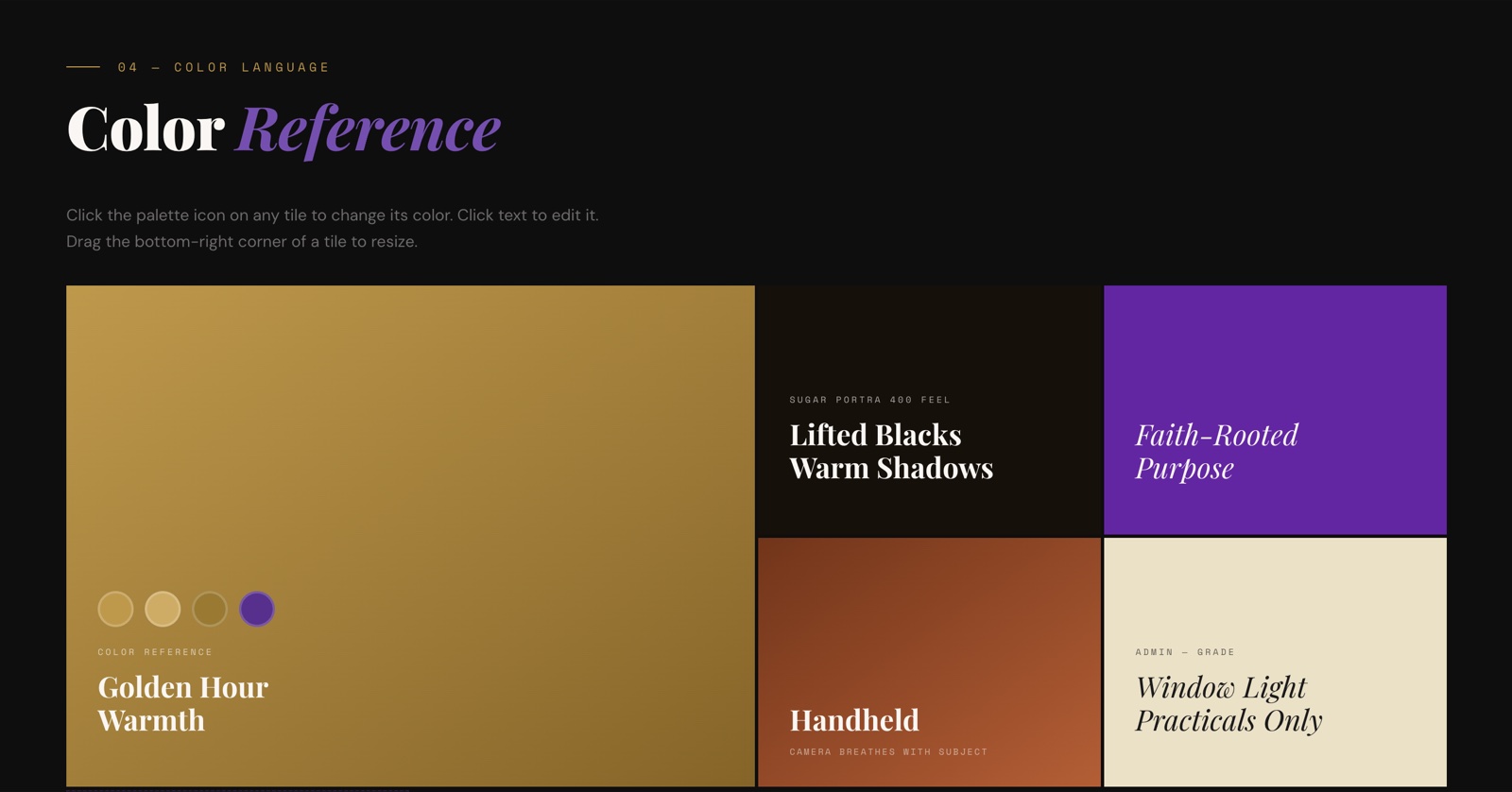The height and width of the screenshot is (792, 1512).
Task: Edit 'CAMERA BREATHES WITH SUBJECT' caption
Action: [887, 752]
